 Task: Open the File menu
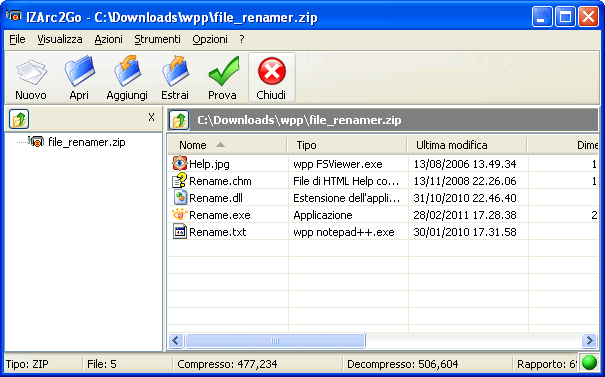pos(17,39)
